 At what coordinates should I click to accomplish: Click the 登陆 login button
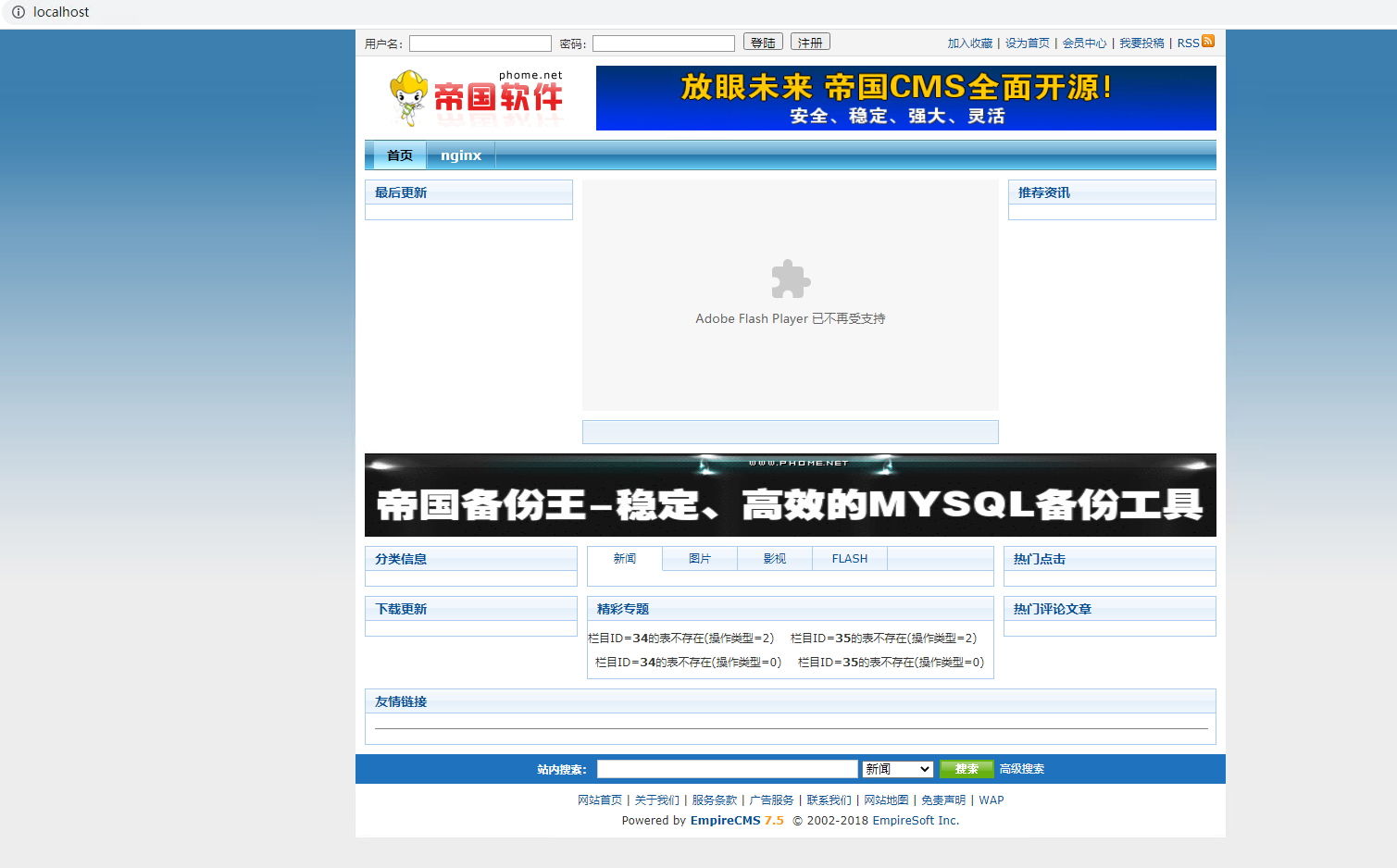(x=762, y=41)
